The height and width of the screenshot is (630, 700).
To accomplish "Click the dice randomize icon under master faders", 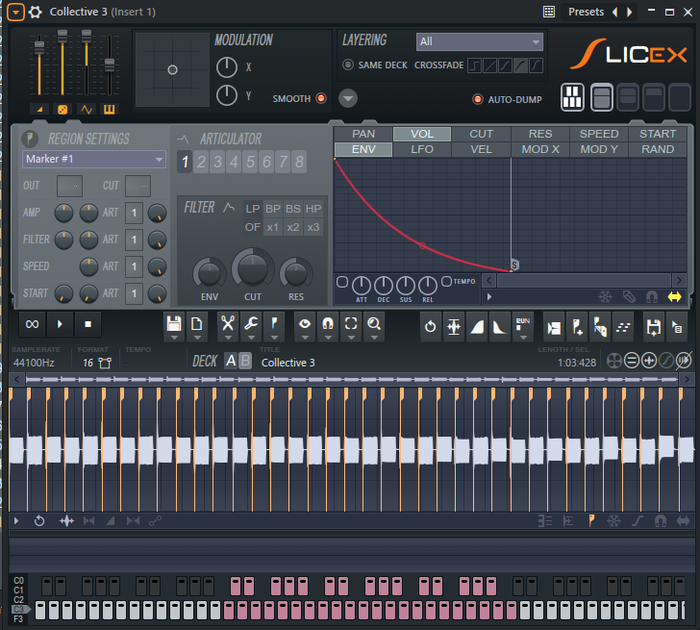I will [63, 109].
